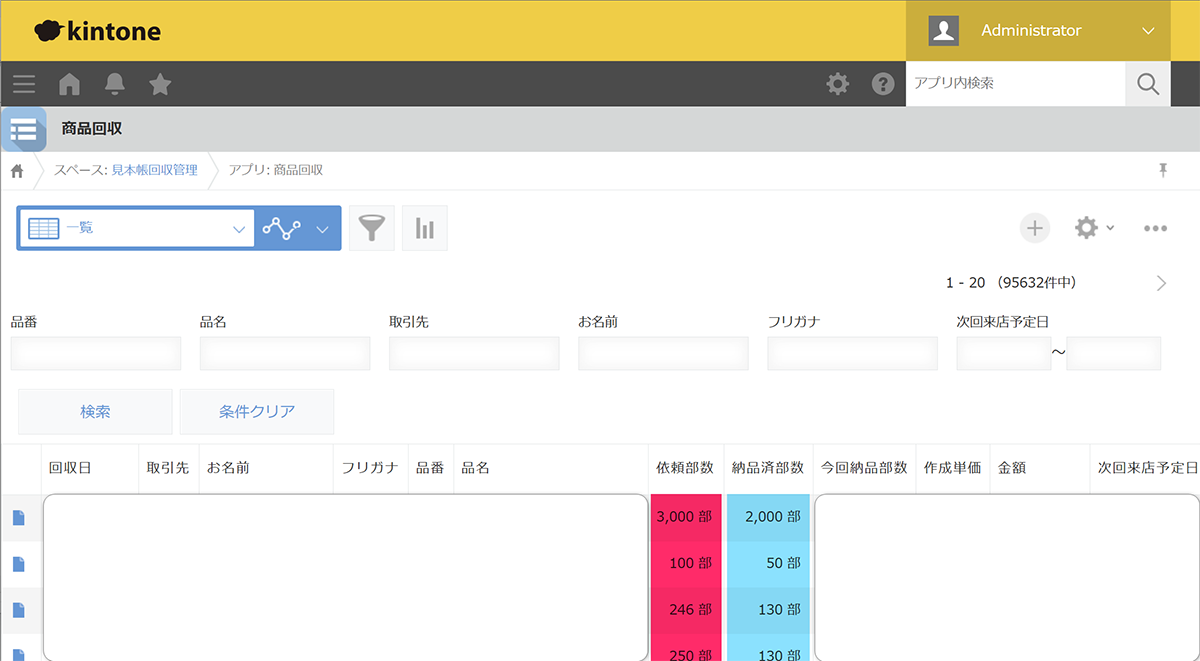This screenshot has width=1200, height=661.
Task: Open the app settings gear dropdown
Action: pyautogui.click(x=1093, y=228)
